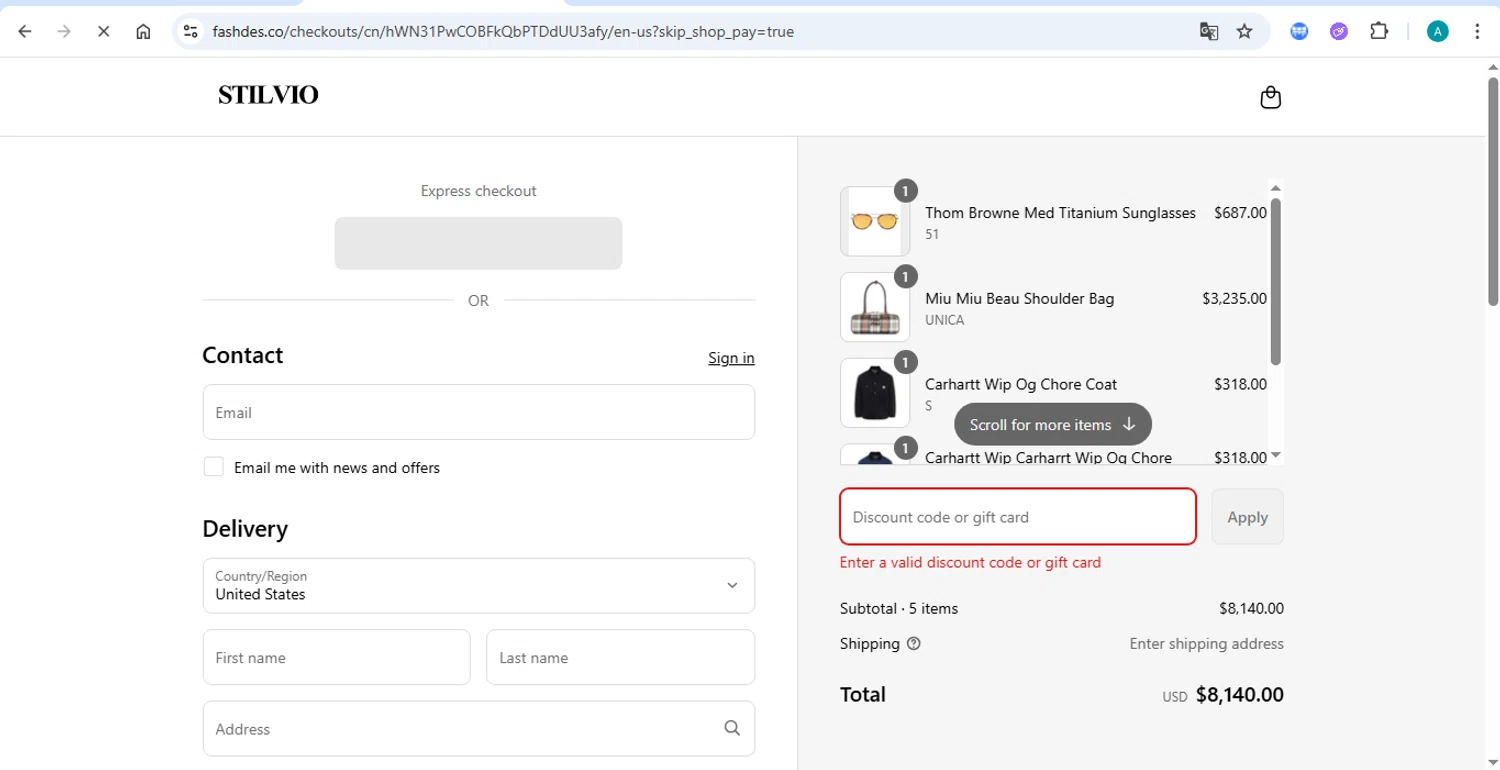Click the address bar URL
The height and width of the screenshot is (770, 1500).
[503, 32]
